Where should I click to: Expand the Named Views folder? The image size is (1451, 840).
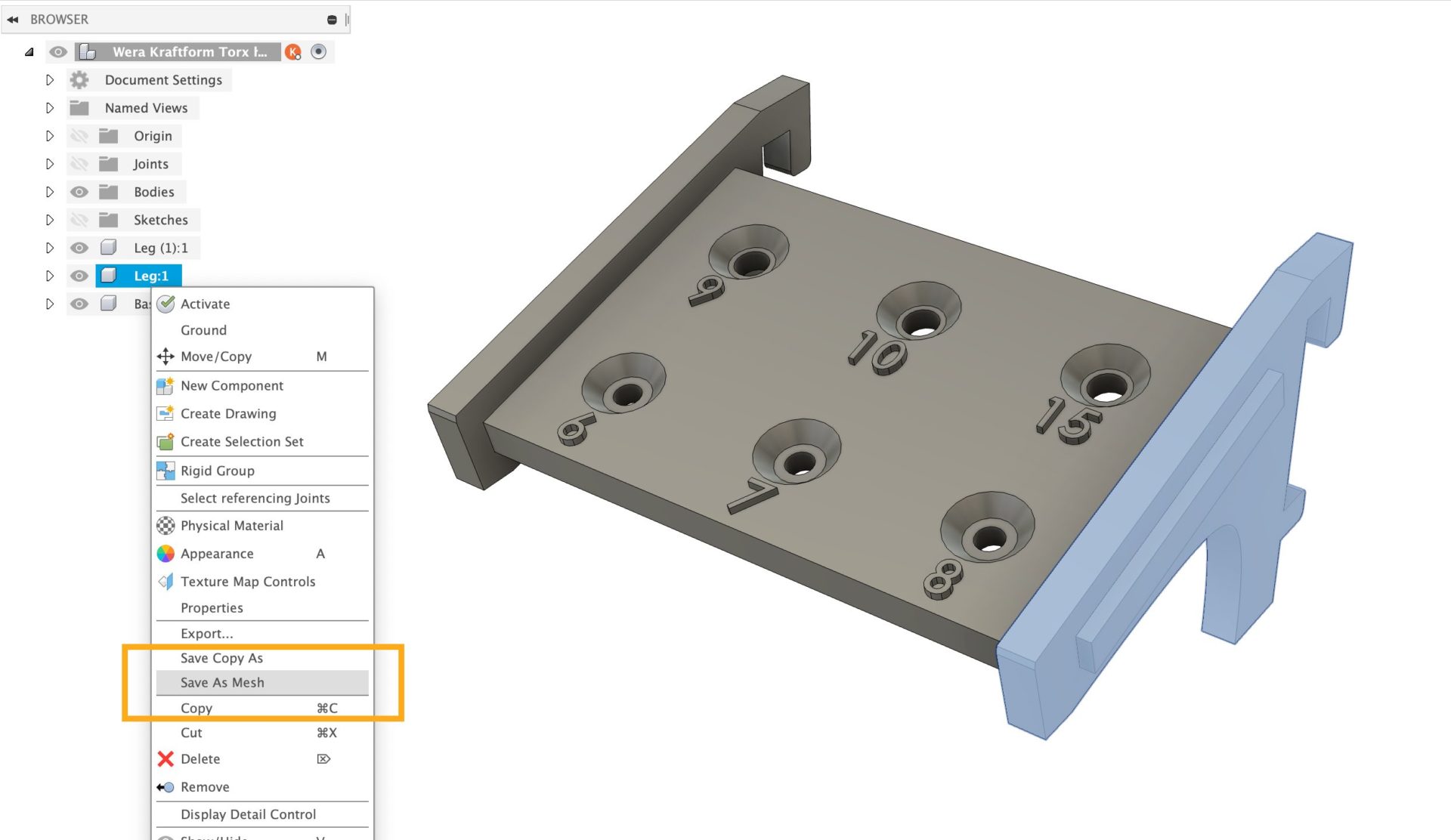point(50,108)
